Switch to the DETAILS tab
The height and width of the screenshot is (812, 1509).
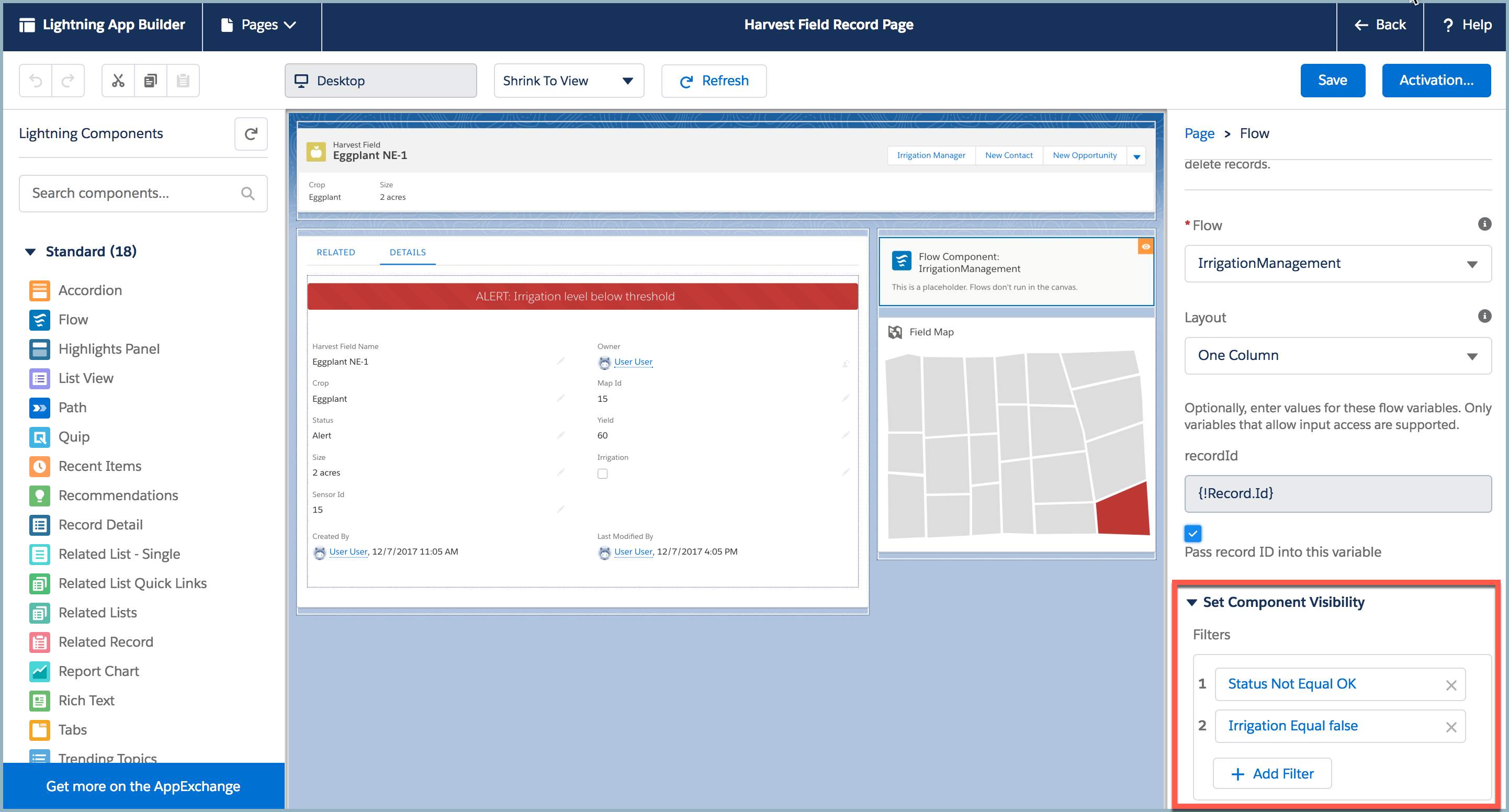click(408, 253)
